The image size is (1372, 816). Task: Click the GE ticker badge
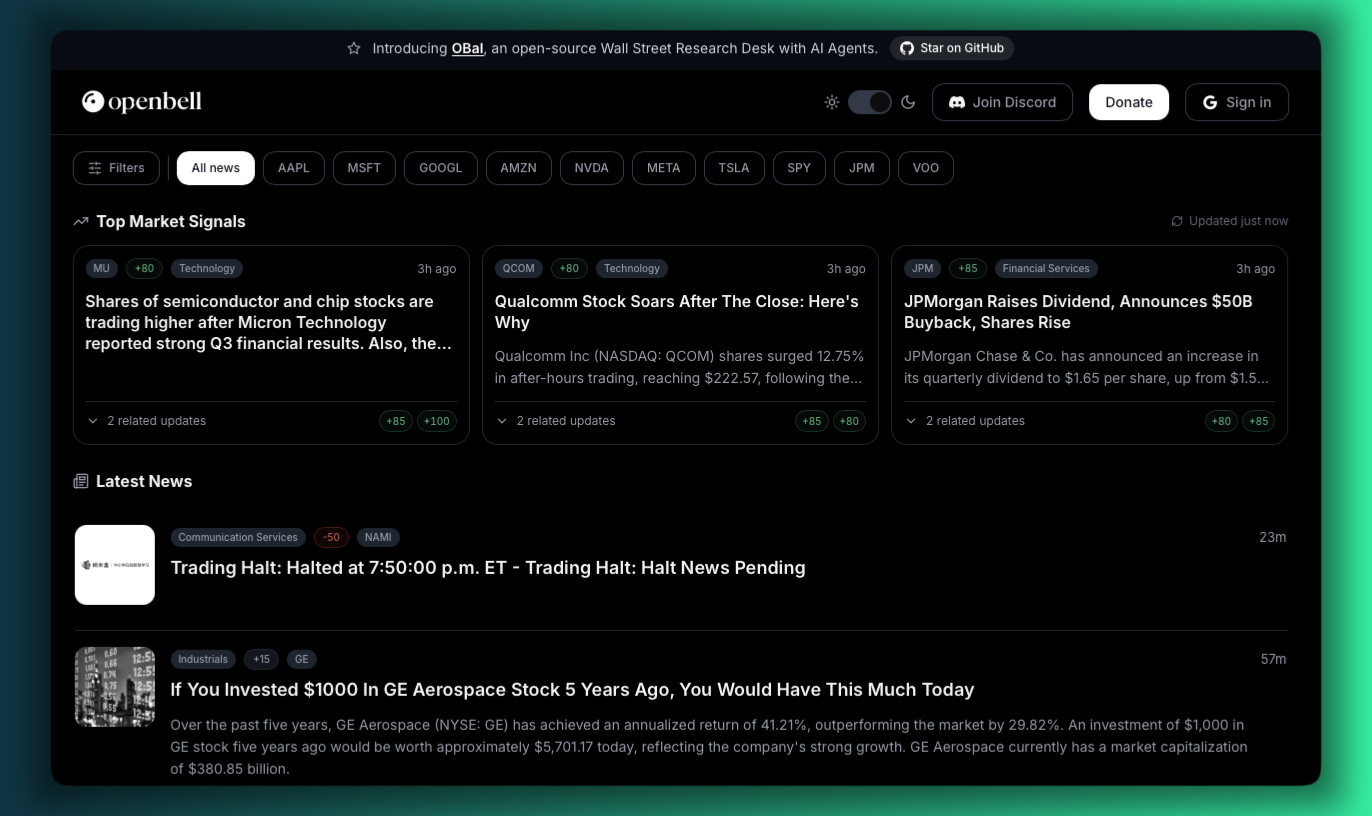click(x=302, y=659)
